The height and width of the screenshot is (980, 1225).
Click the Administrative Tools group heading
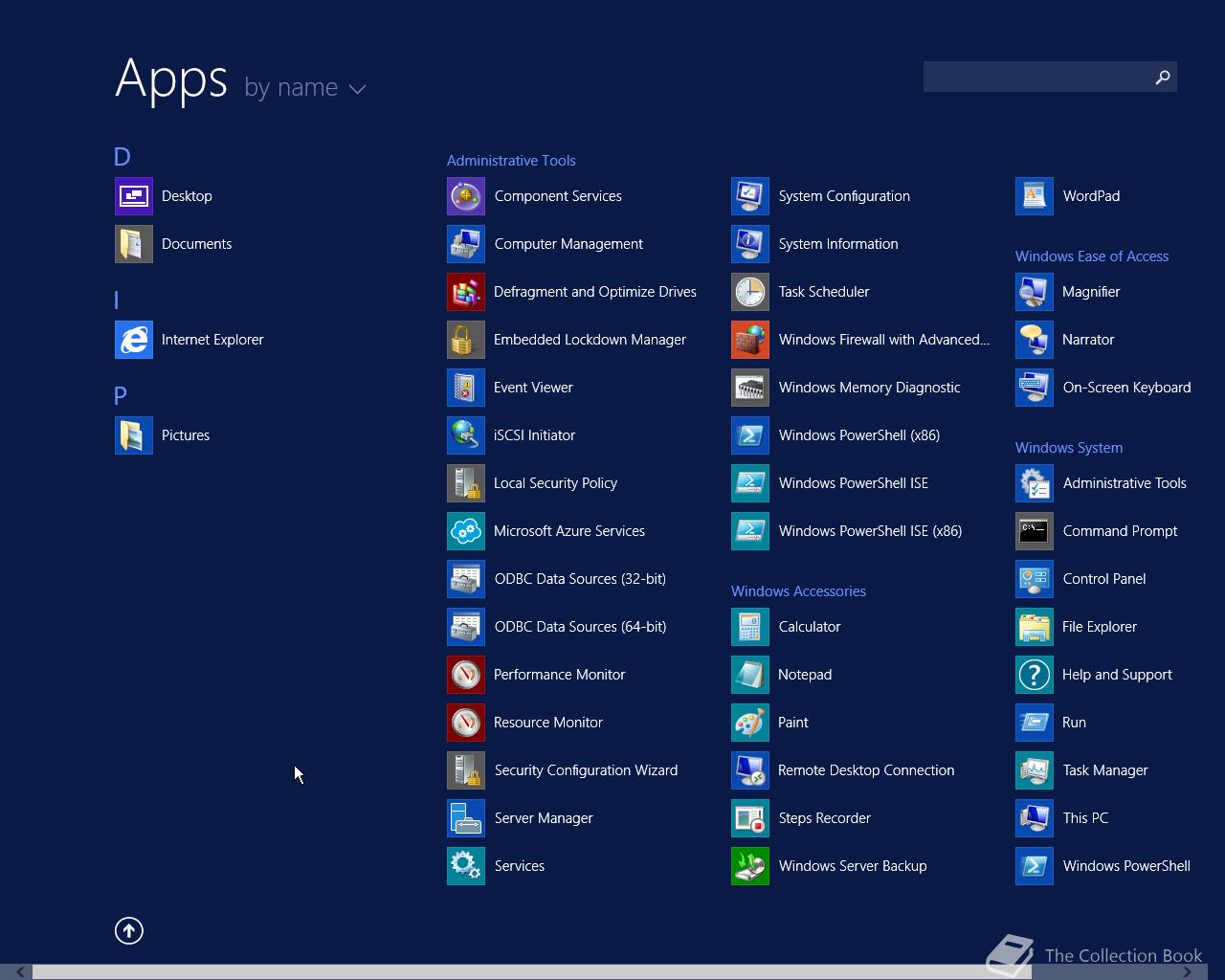(511, 161)
